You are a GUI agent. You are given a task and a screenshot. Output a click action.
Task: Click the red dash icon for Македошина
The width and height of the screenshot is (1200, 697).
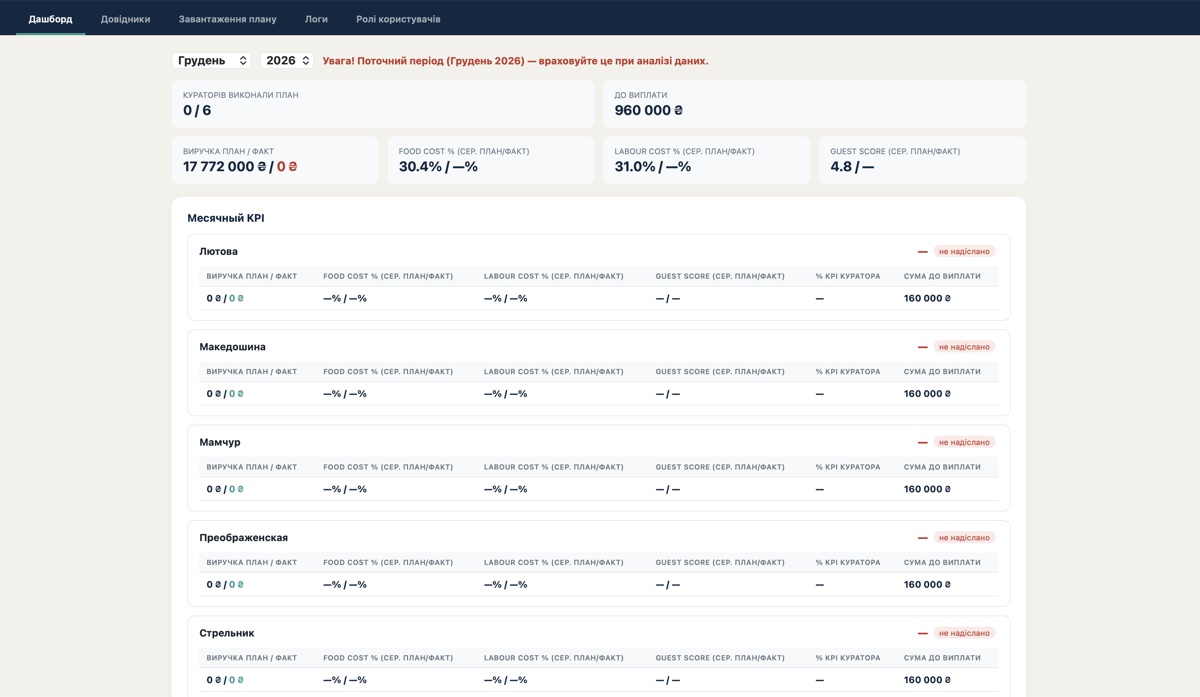(923, 347)
